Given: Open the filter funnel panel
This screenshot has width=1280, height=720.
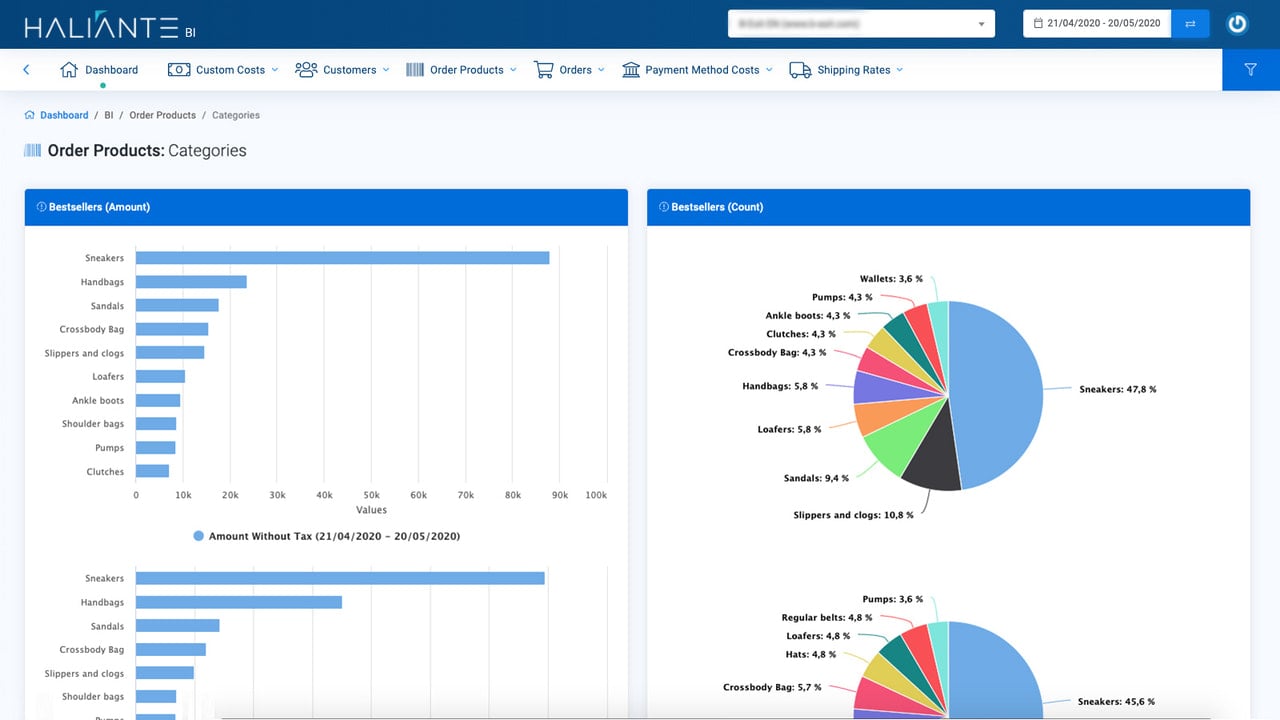Looking at the screenshot, I should tap(1251, 70).
